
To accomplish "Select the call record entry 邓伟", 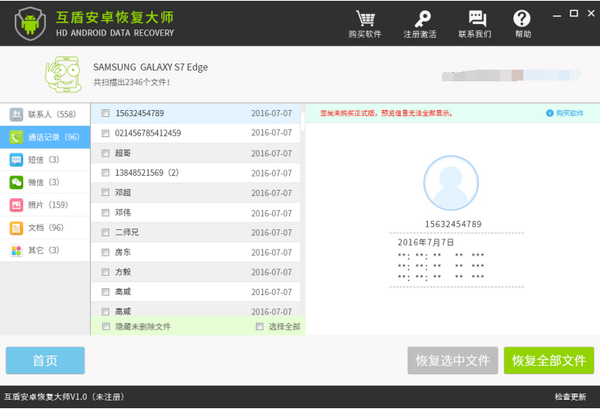I will tap(196, 212).
